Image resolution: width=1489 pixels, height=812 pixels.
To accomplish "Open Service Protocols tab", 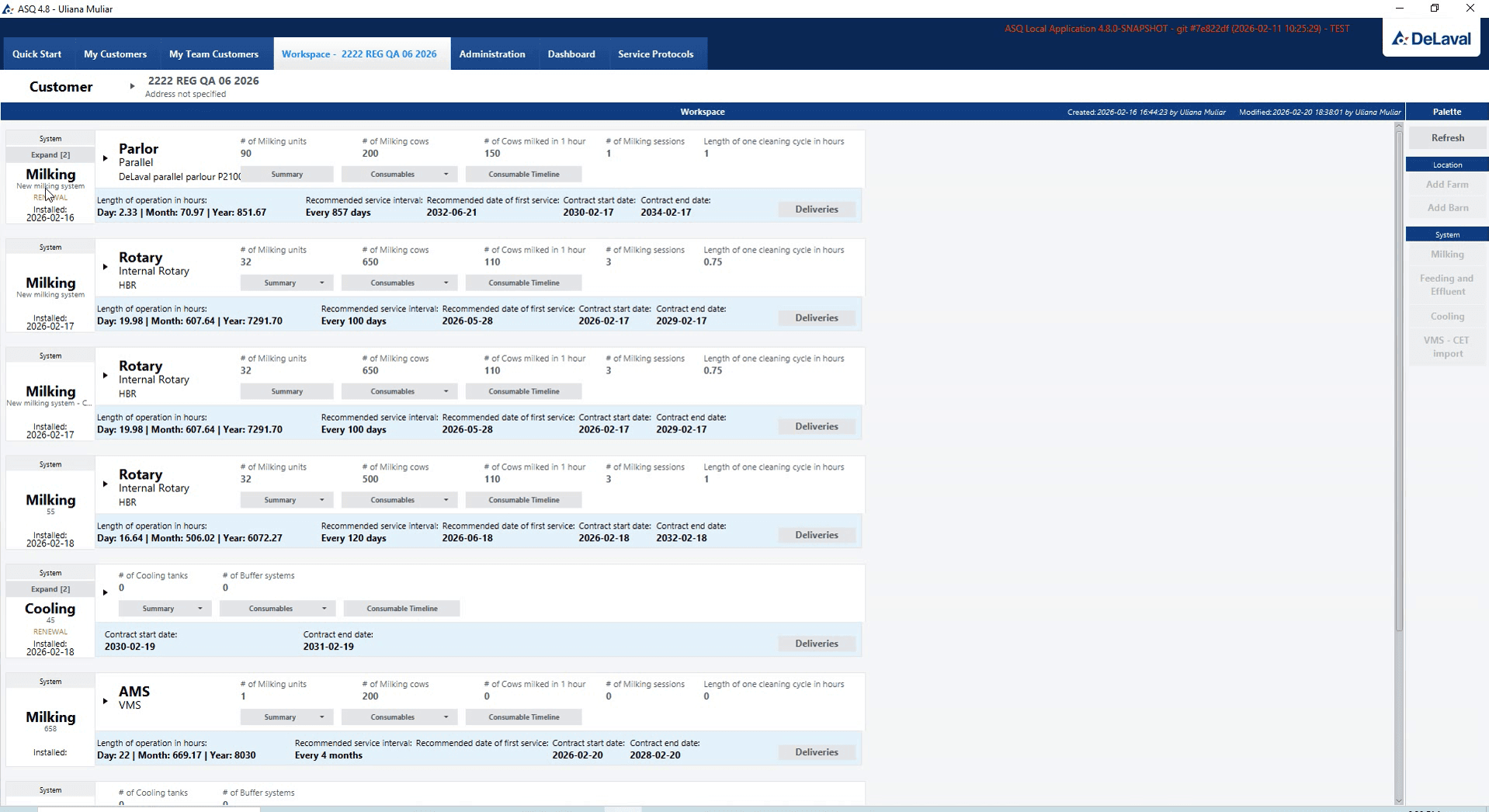I will point(655,54).
